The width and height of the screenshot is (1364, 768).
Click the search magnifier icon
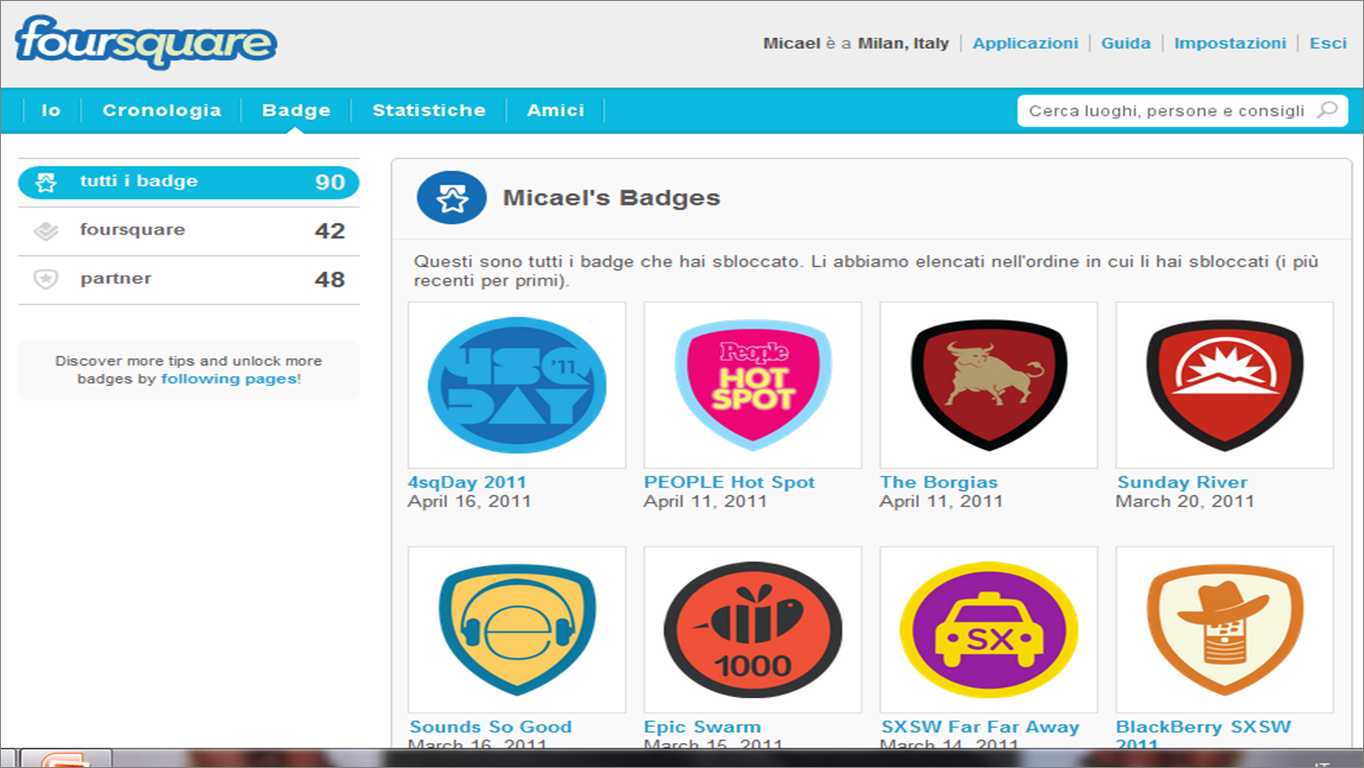[x=1327, y=110]
